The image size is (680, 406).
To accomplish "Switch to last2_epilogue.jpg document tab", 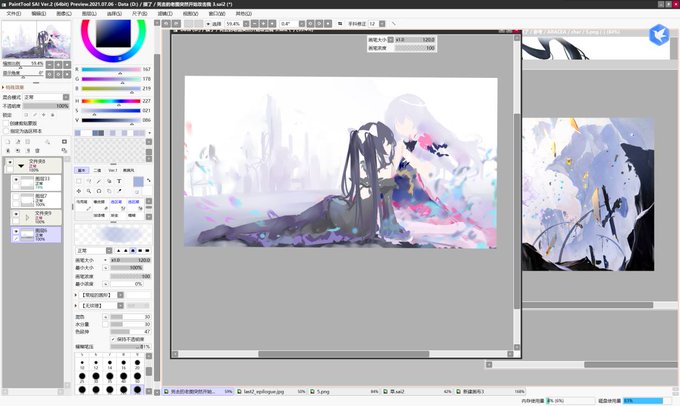I will pyautogui.click(x=271, y=391).
